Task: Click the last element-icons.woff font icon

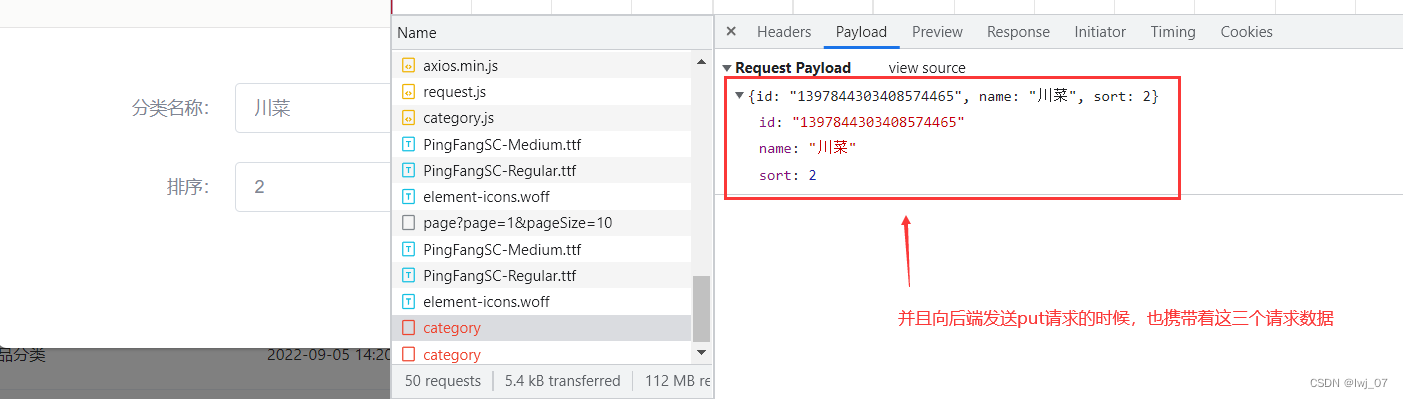Action: [408, 302]
